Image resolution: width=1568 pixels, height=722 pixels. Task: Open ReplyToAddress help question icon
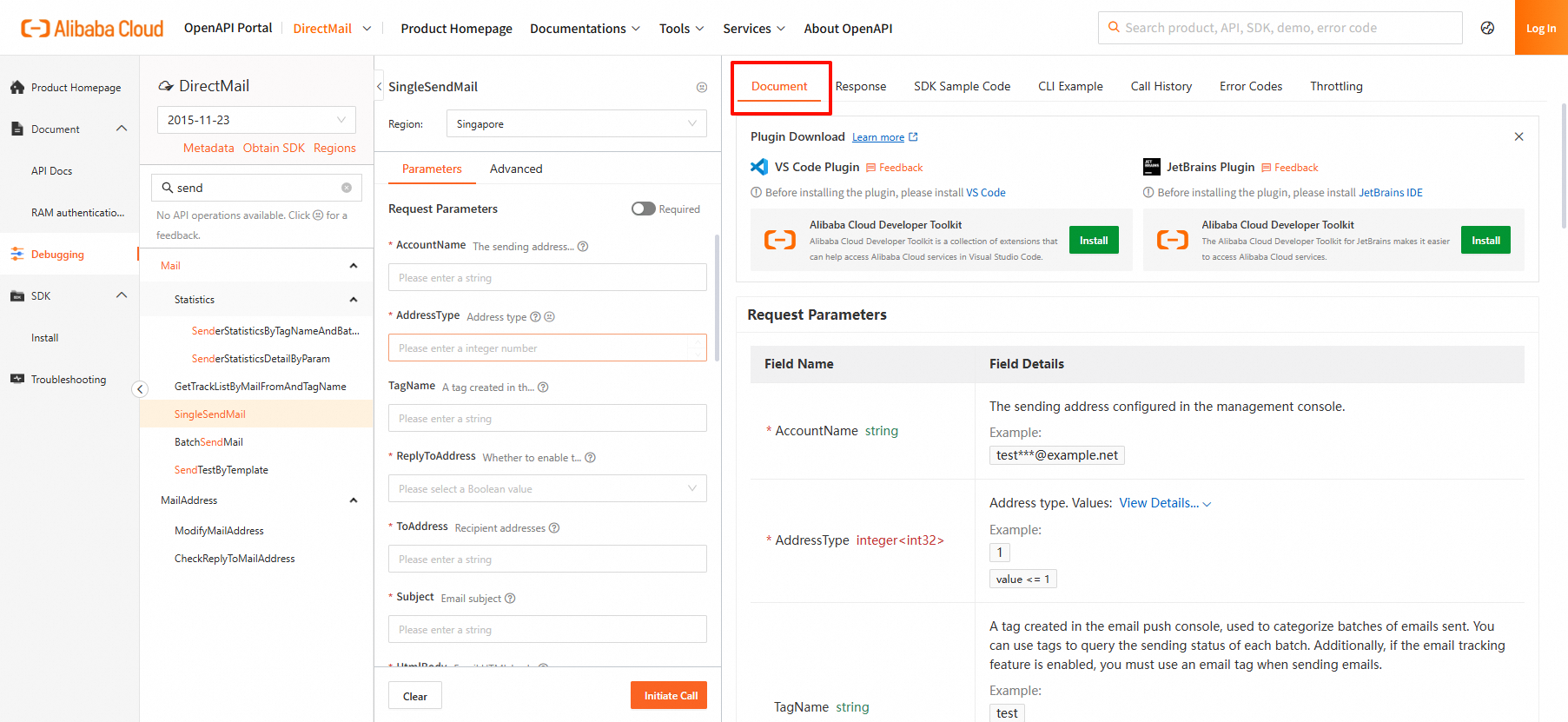590,458
